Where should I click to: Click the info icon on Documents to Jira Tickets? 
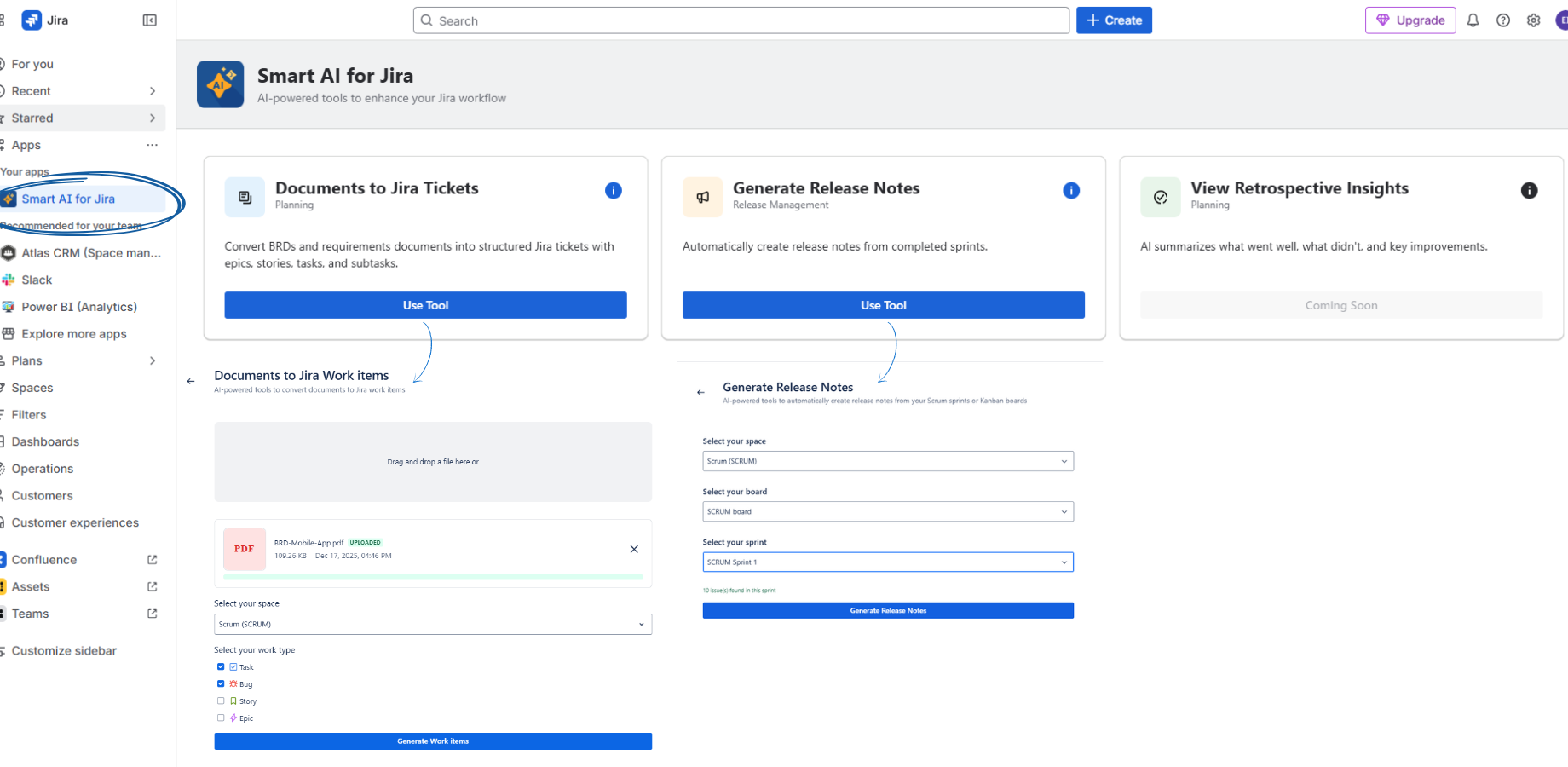tap(613, 190)
